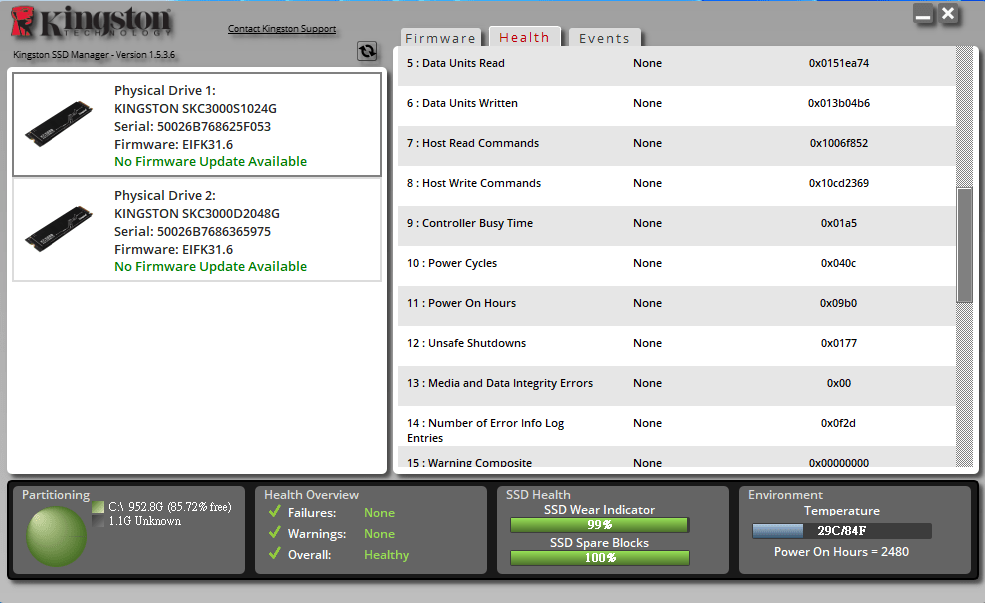Click value 0x0177
Screen dimensions: 985x603
[839, 343]
